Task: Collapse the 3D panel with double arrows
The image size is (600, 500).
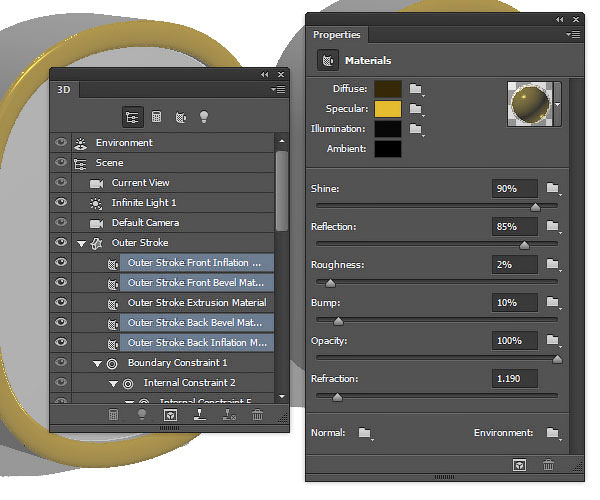Action: [x=264, y=75]
